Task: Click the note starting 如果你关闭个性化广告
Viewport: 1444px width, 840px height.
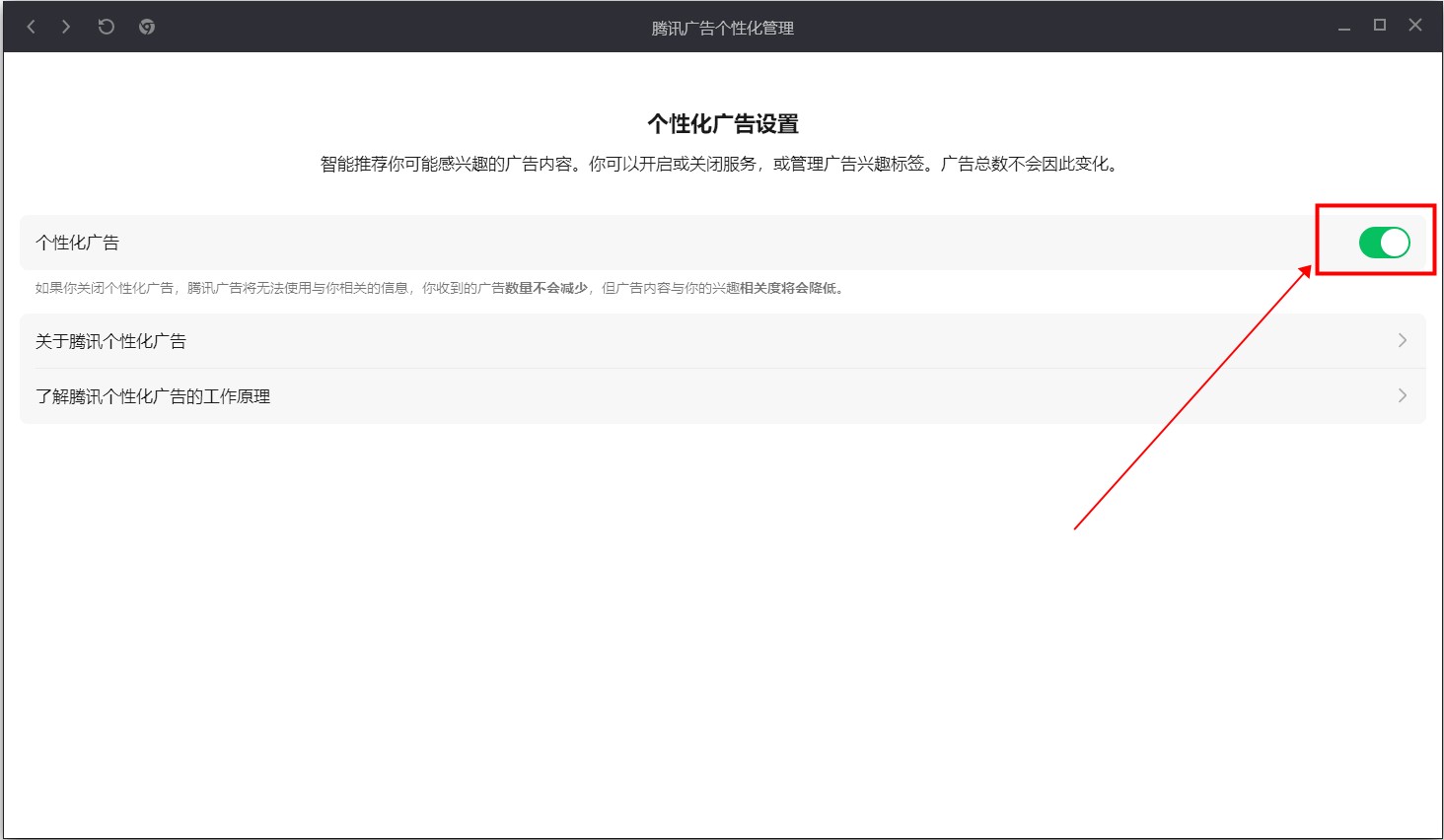Action: (441, 288)
